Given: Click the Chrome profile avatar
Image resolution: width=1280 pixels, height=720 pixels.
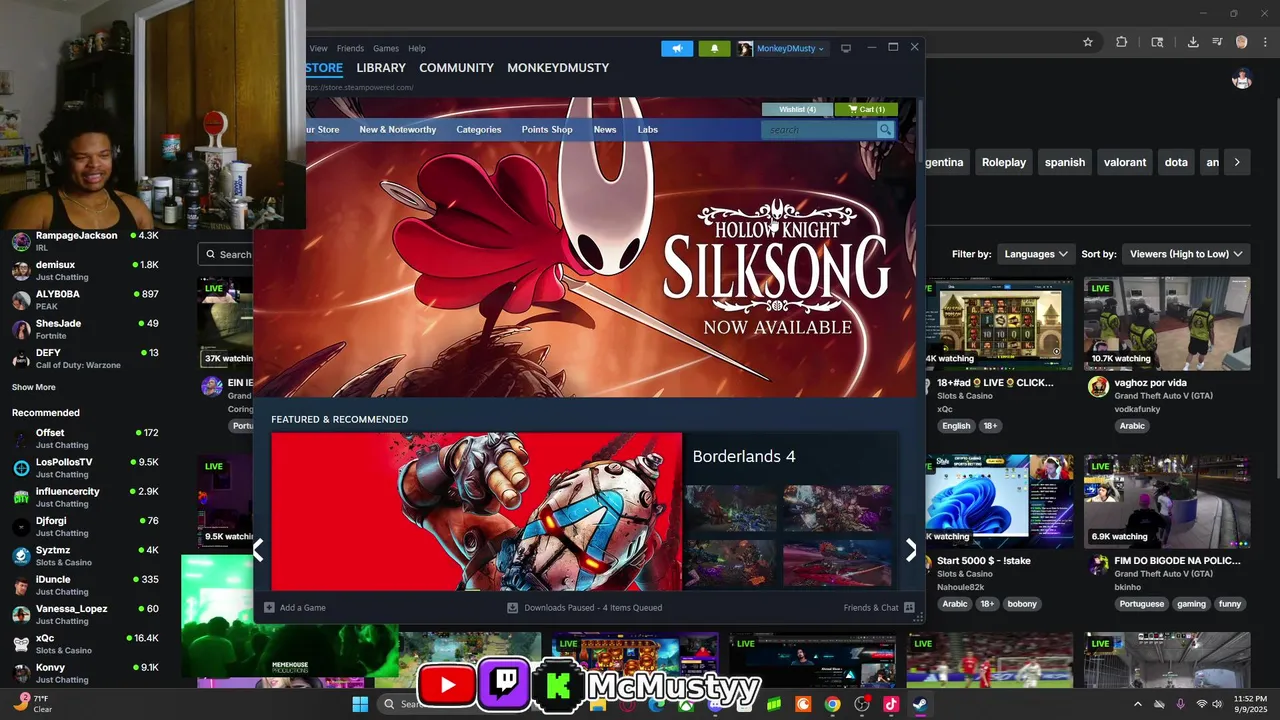Looking at the screenshot, I should [1241, 42].
